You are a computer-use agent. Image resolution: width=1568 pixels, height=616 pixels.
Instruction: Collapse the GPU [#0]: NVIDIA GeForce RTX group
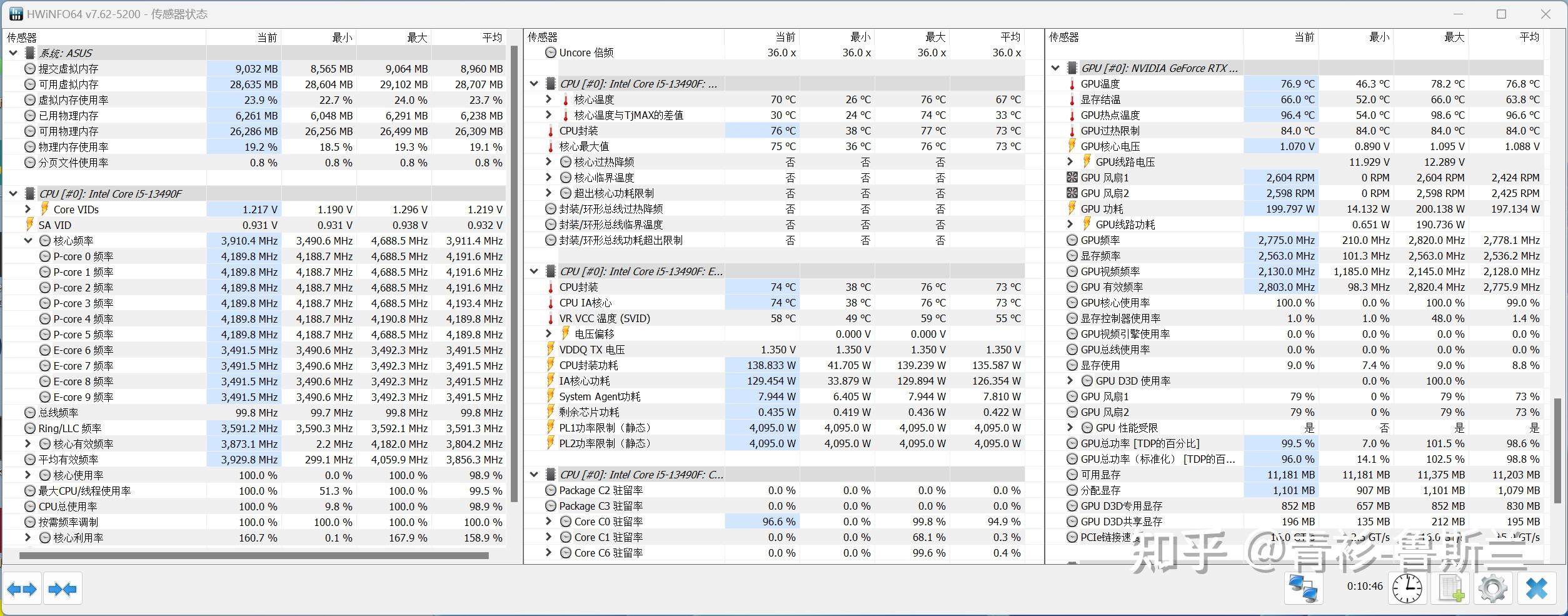pyautogui.click(x=1055, y=68)
